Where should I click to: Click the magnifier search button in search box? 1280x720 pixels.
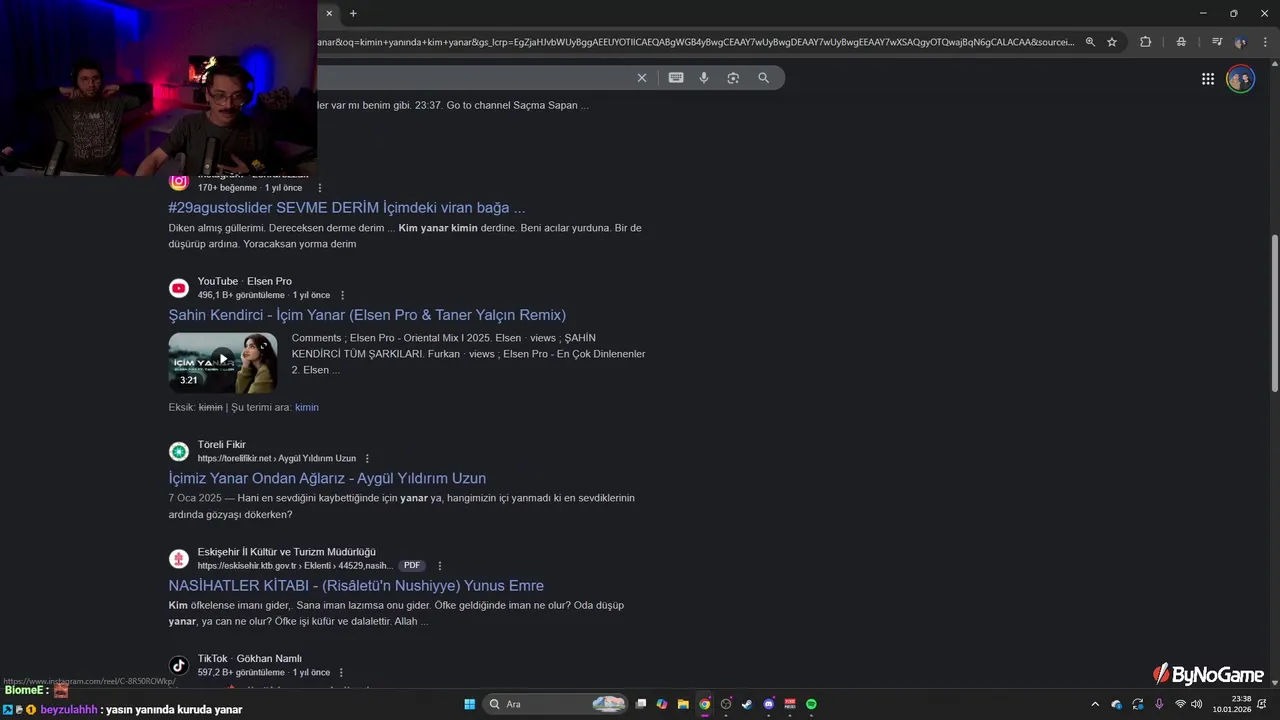(763, 78)
